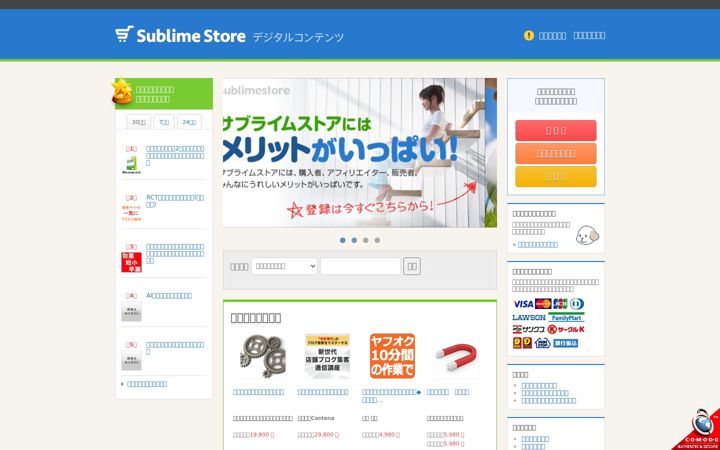Open the rank 1 product title link
The image size is (720, 450).
click(x=175, y=156)
